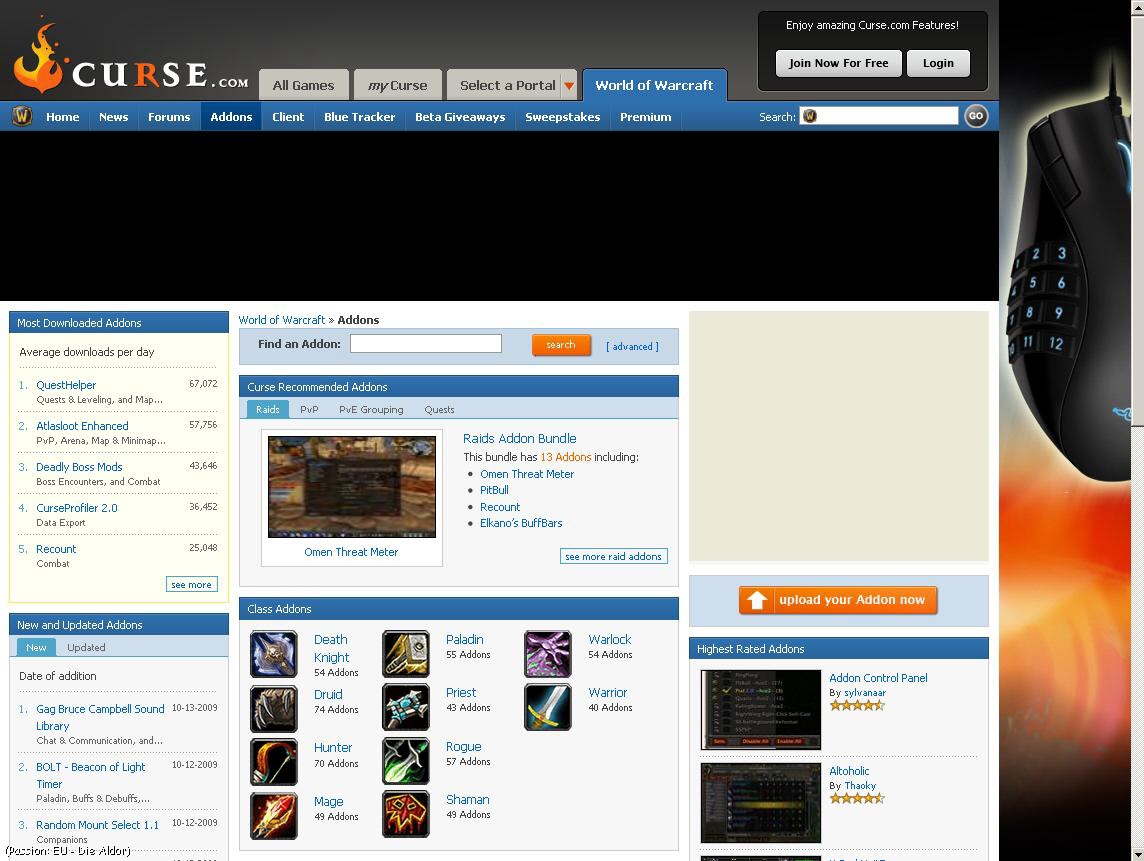
Task: Open the Omen Threat Meter screenshot thumbnail
Action: [x=352, y=487]
